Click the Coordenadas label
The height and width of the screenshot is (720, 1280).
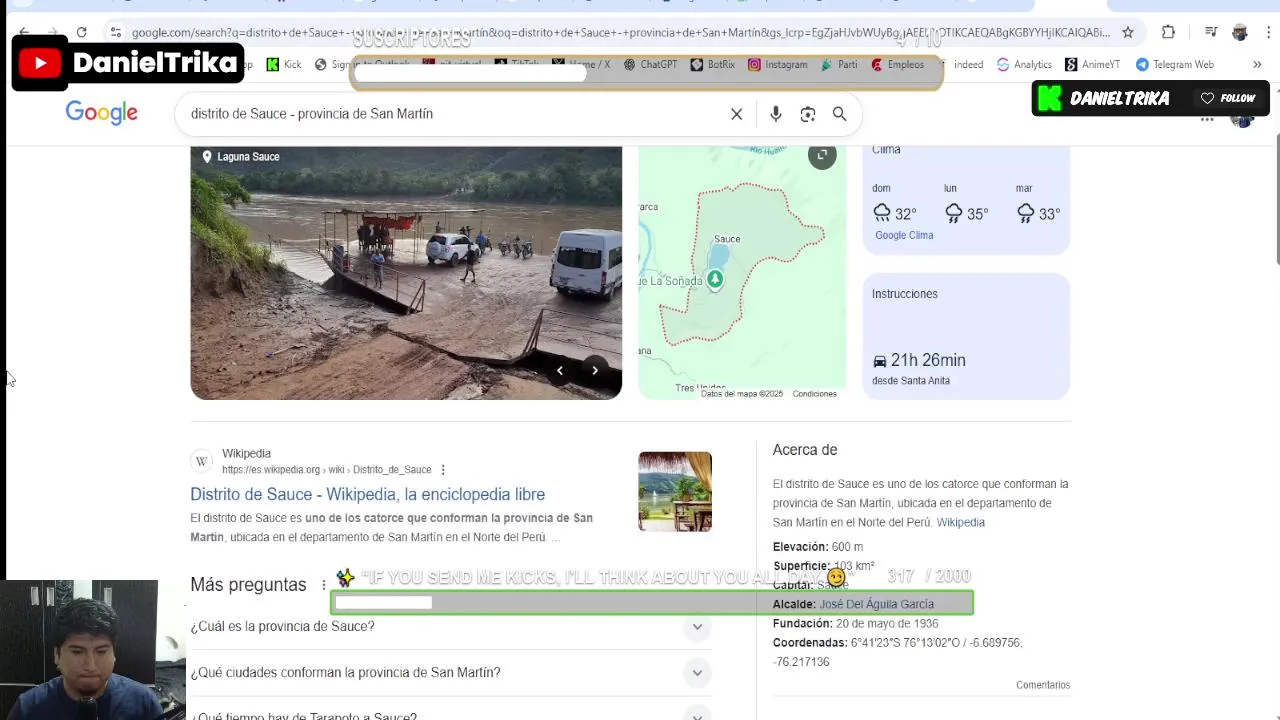pos(810,642)
